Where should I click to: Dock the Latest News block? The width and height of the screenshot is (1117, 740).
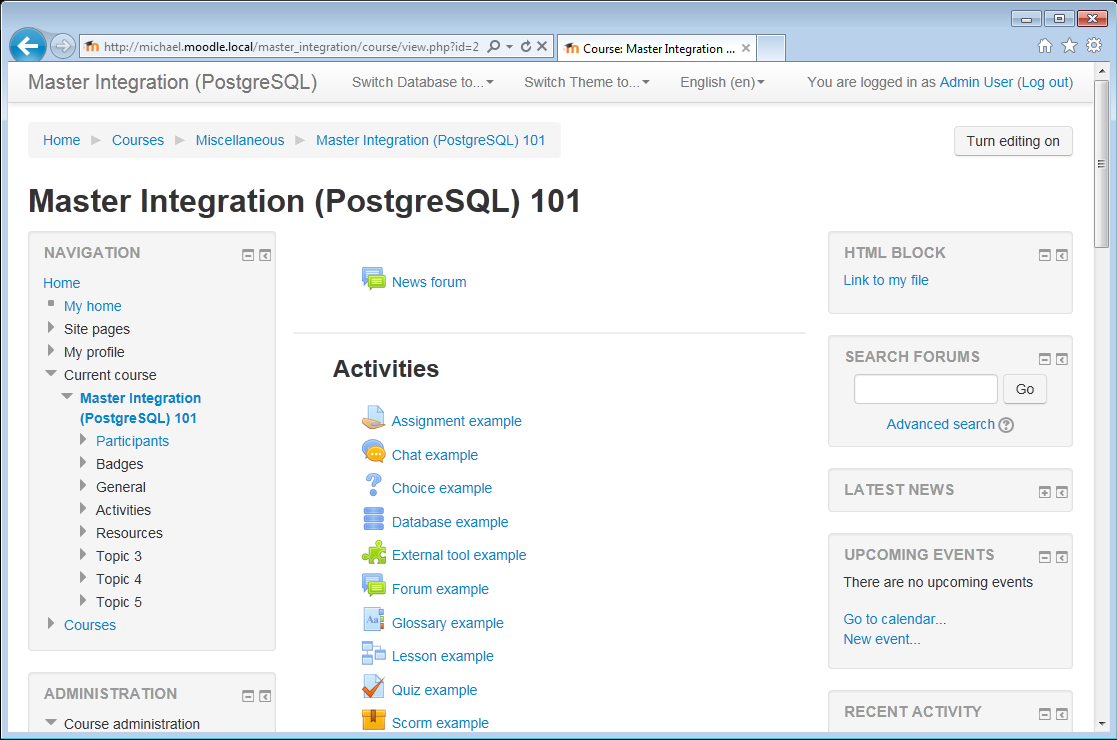[1061, 492]
